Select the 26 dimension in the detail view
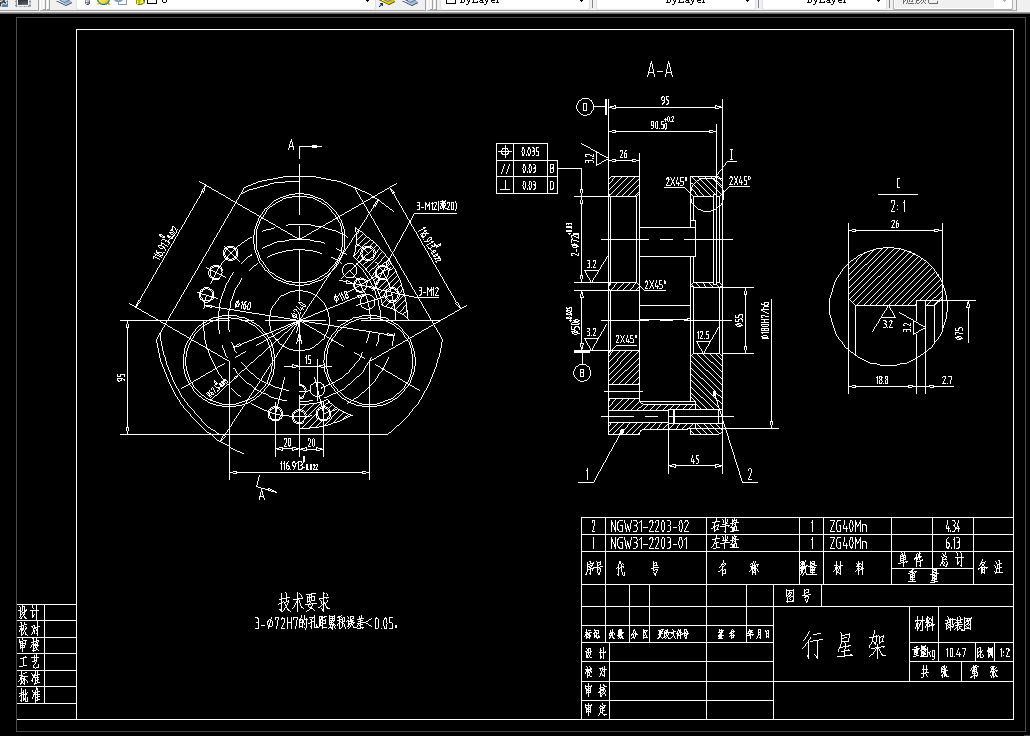Image resolution: width=1030 pixels, height=736 pixels. point(895,225)
